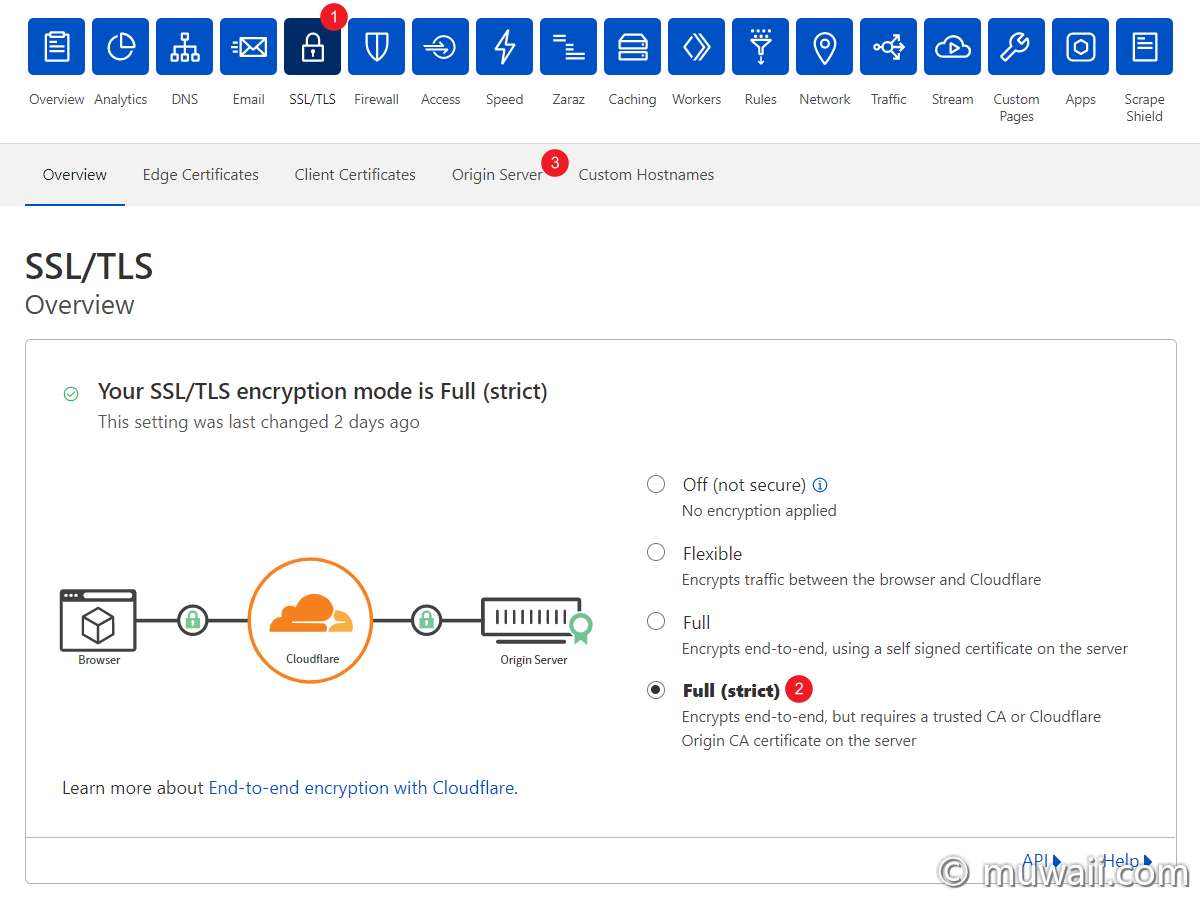
Task: Click the Firewall label text
Action: pyautogui.click(x=377, y=99)
